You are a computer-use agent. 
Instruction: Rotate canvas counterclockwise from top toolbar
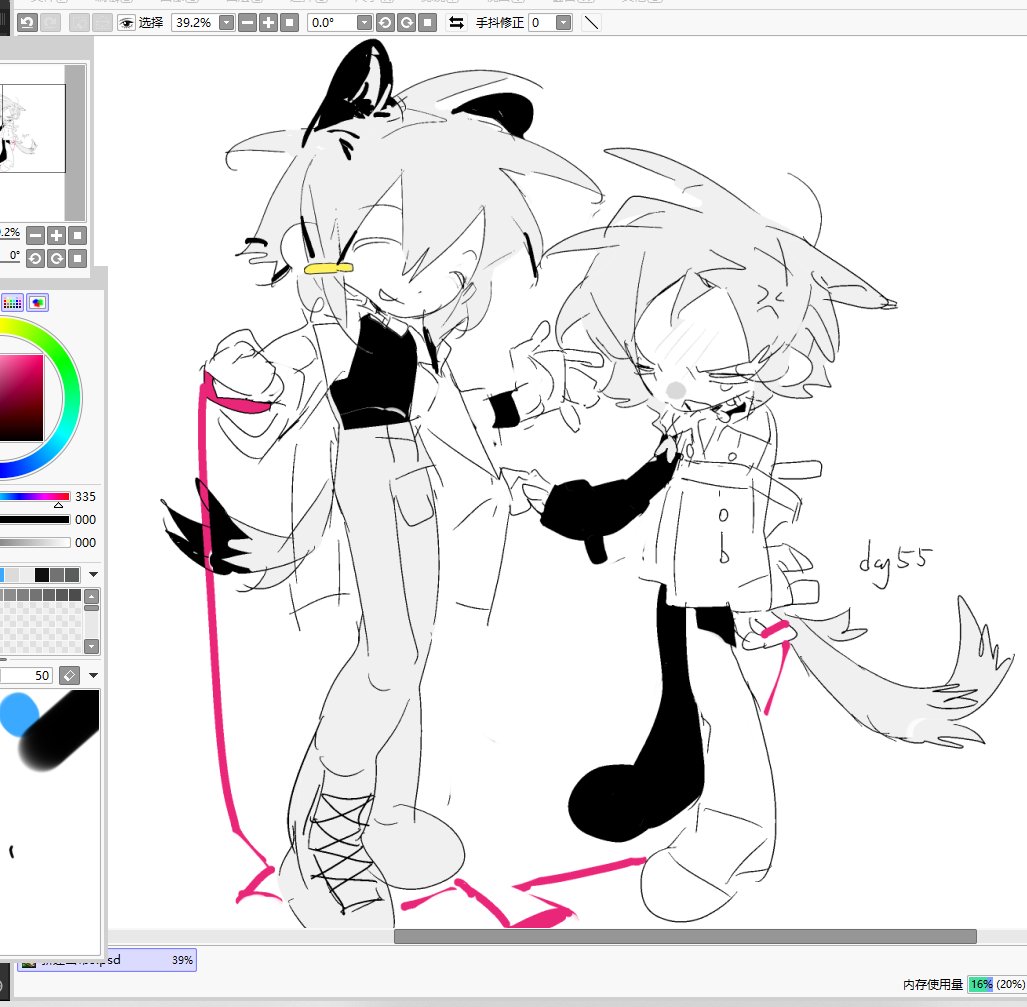pyautogui.click(x=385, y=23)
